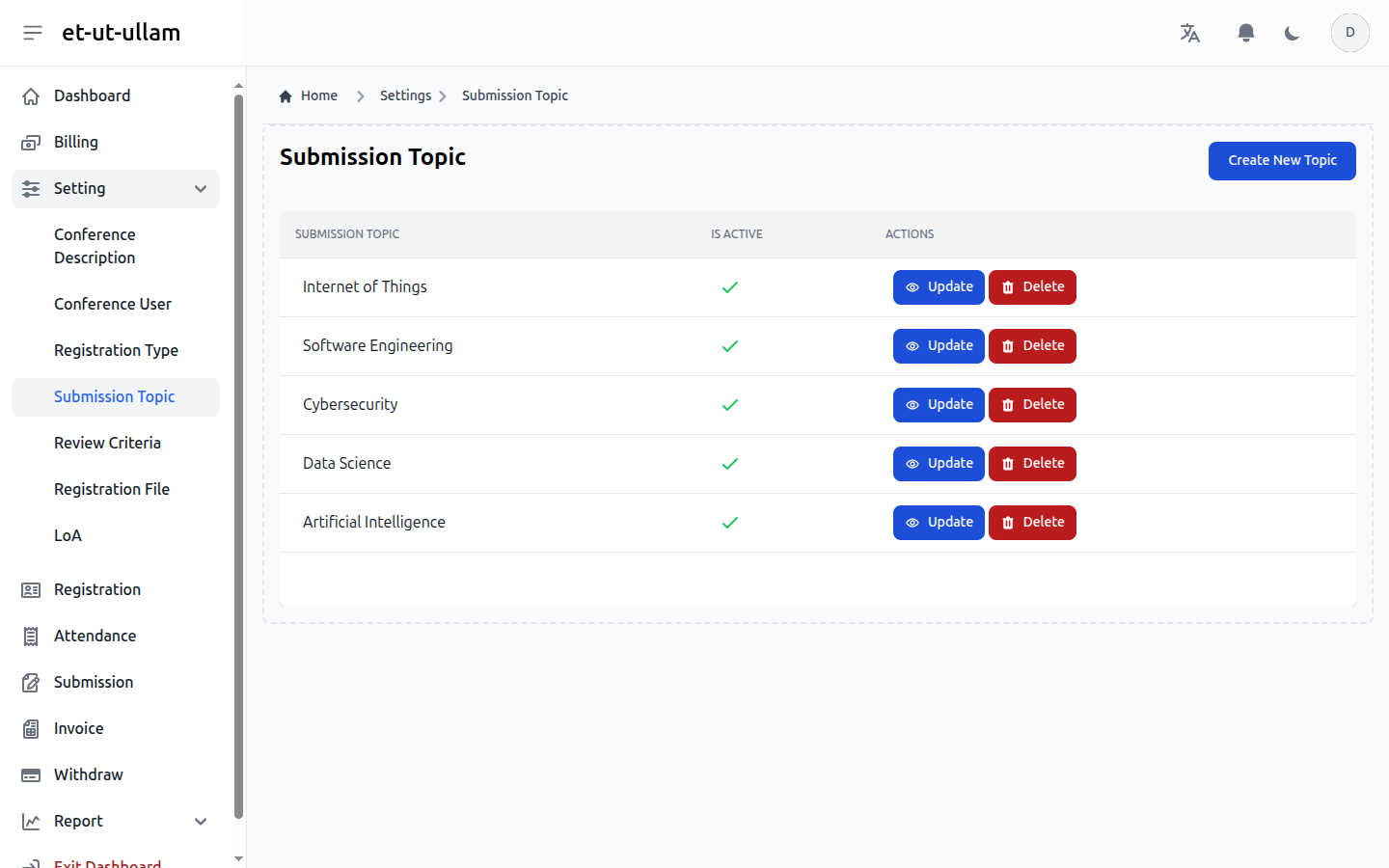Open the notifications bell

[1246, 33]
